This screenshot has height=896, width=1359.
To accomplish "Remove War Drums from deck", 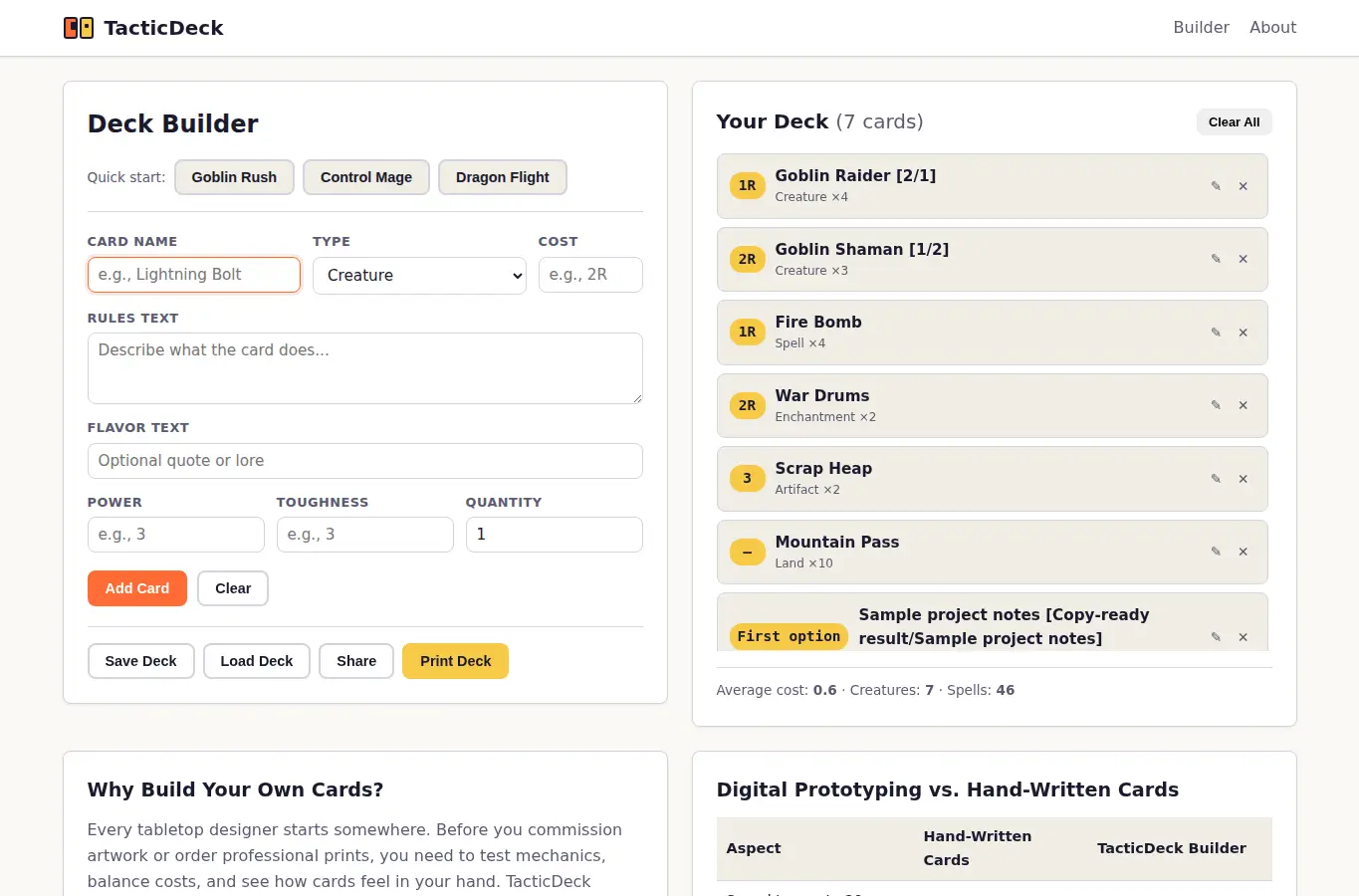I will click(1244, 405).
